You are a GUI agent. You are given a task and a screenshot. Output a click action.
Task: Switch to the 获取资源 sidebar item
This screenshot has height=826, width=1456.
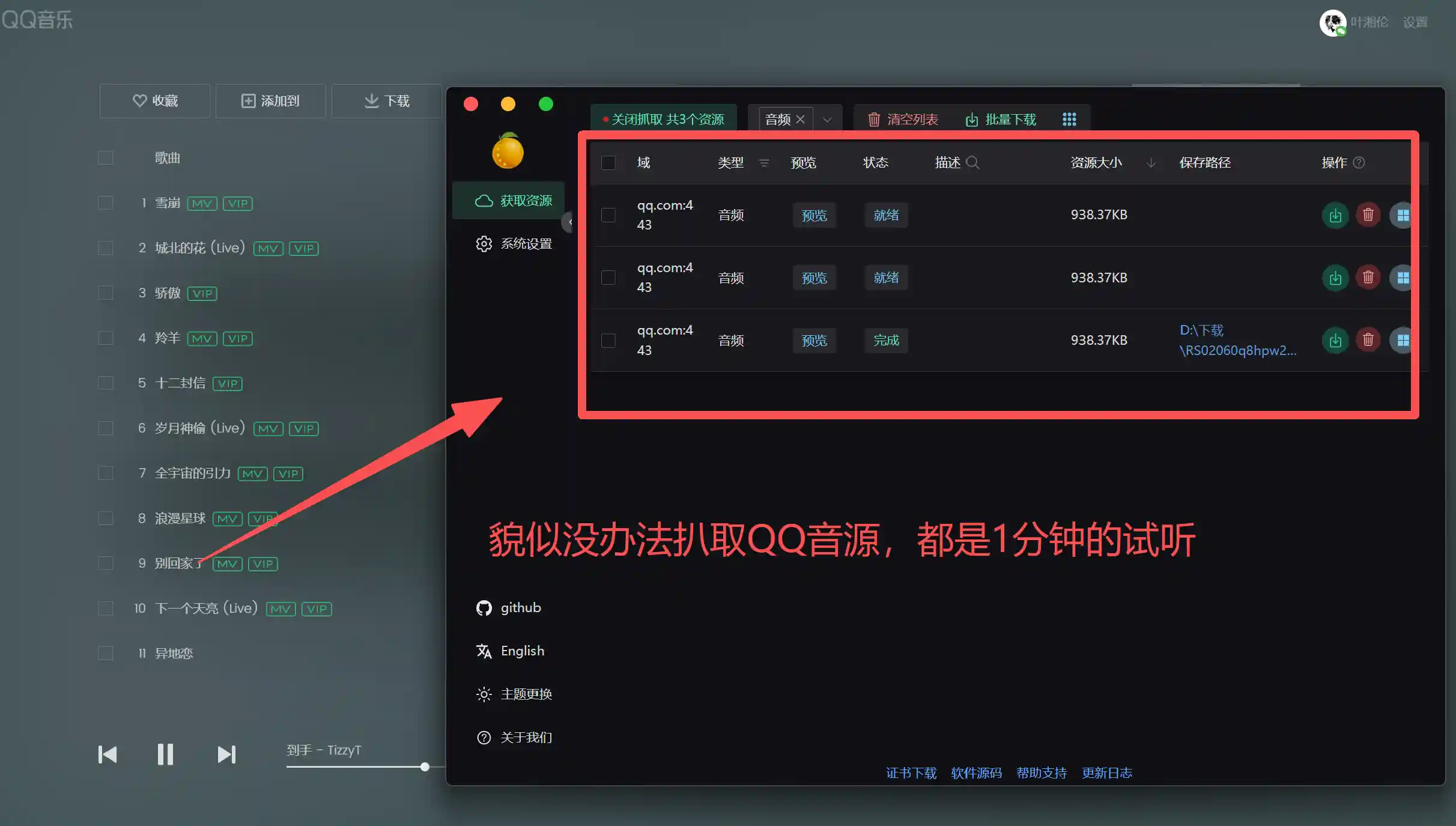point(514,201)
